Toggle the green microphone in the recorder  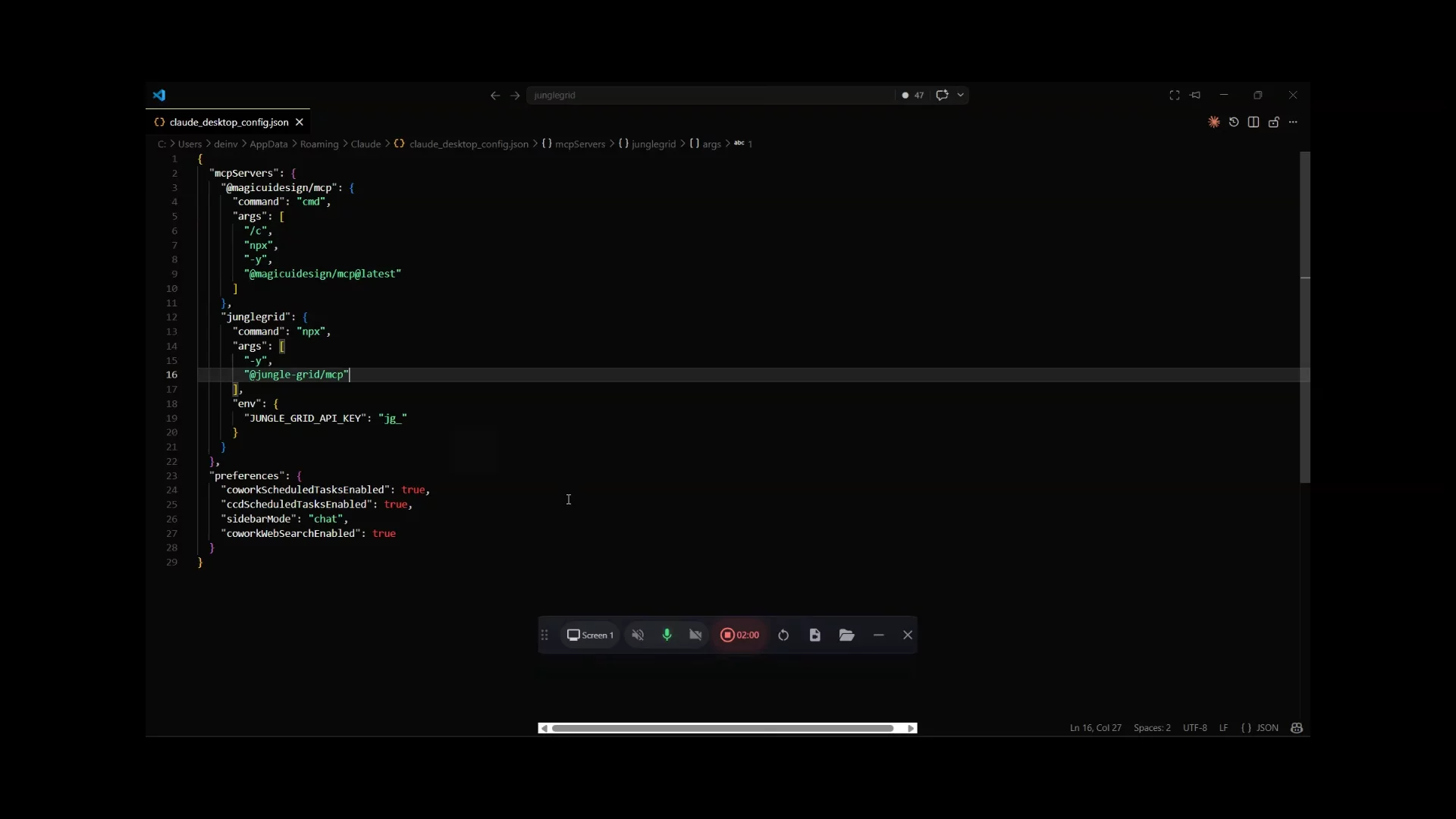[x=667, y=635]
